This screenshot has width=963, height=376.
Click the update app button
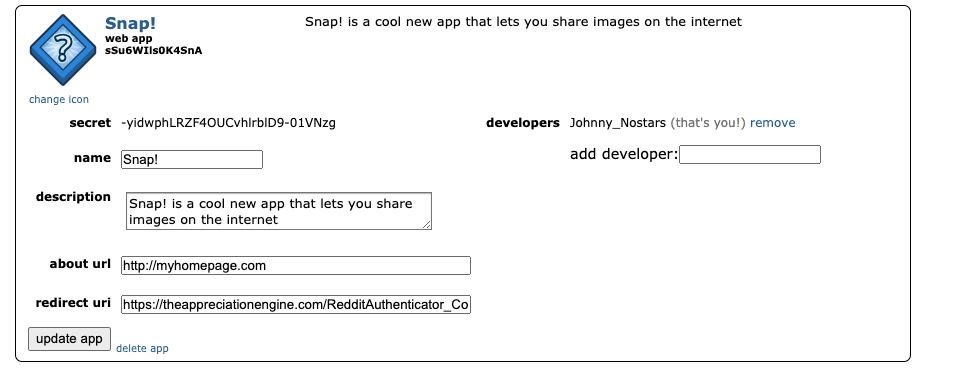pyautogui.click(x=69, y=339)
